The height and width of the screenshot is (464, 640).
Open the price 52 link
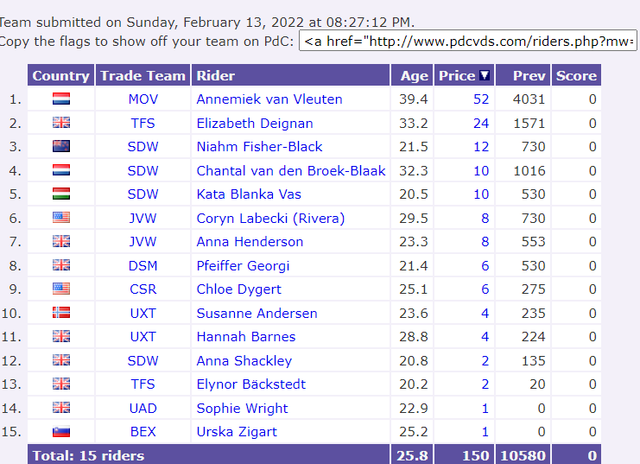pyautogui.click(x=481, y=99)
